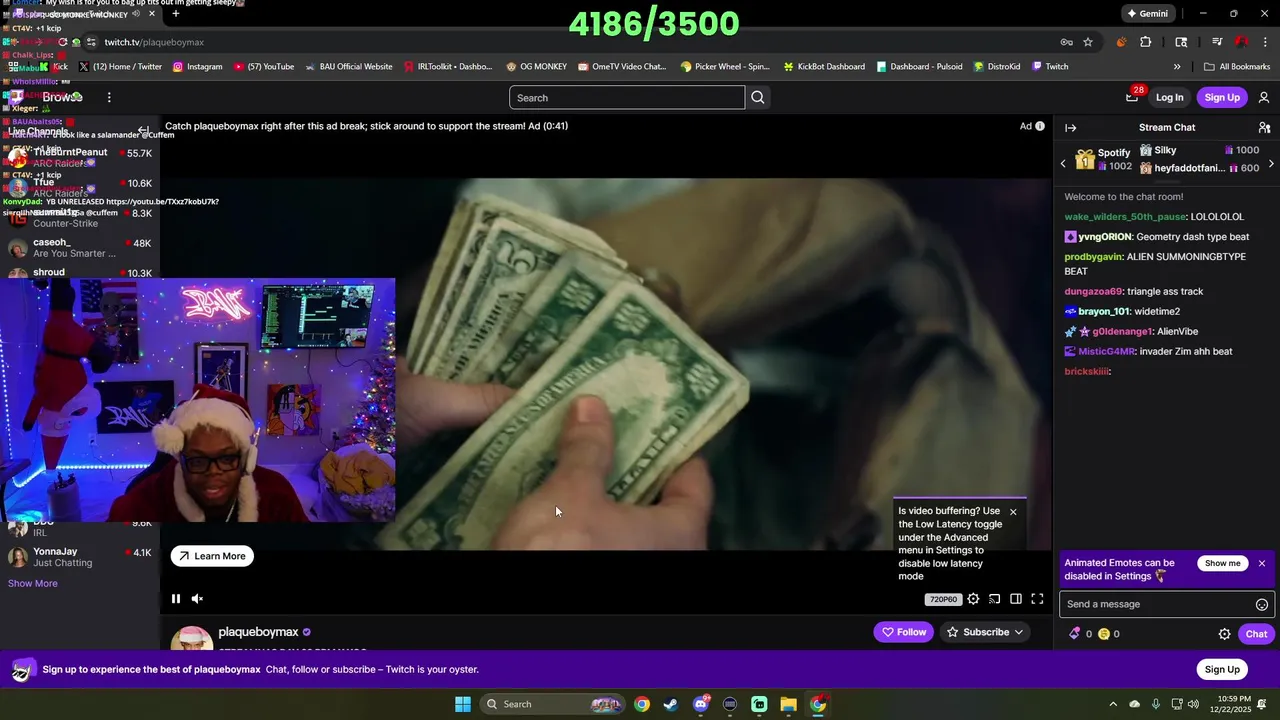
Task: Open the user account avatar menu
Action: pos(1264,97)
